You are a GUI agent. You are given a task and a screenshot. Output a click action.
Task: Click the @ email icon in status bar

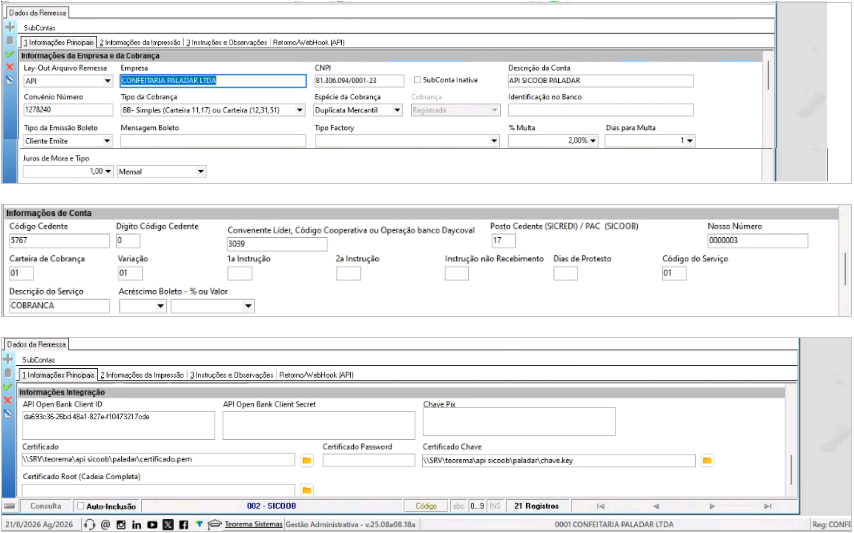(x=106, y=524)
